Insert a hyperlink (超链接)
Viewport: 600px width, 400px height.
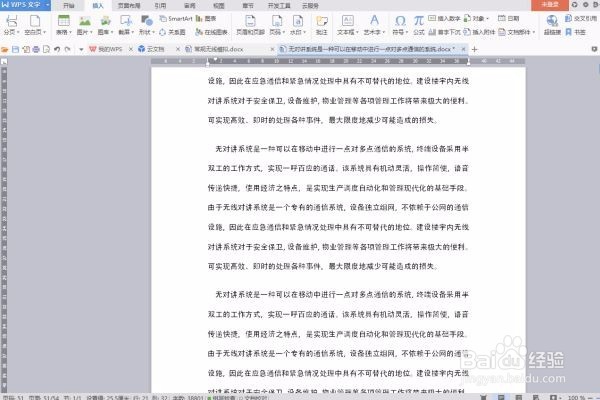pos(552,25)
